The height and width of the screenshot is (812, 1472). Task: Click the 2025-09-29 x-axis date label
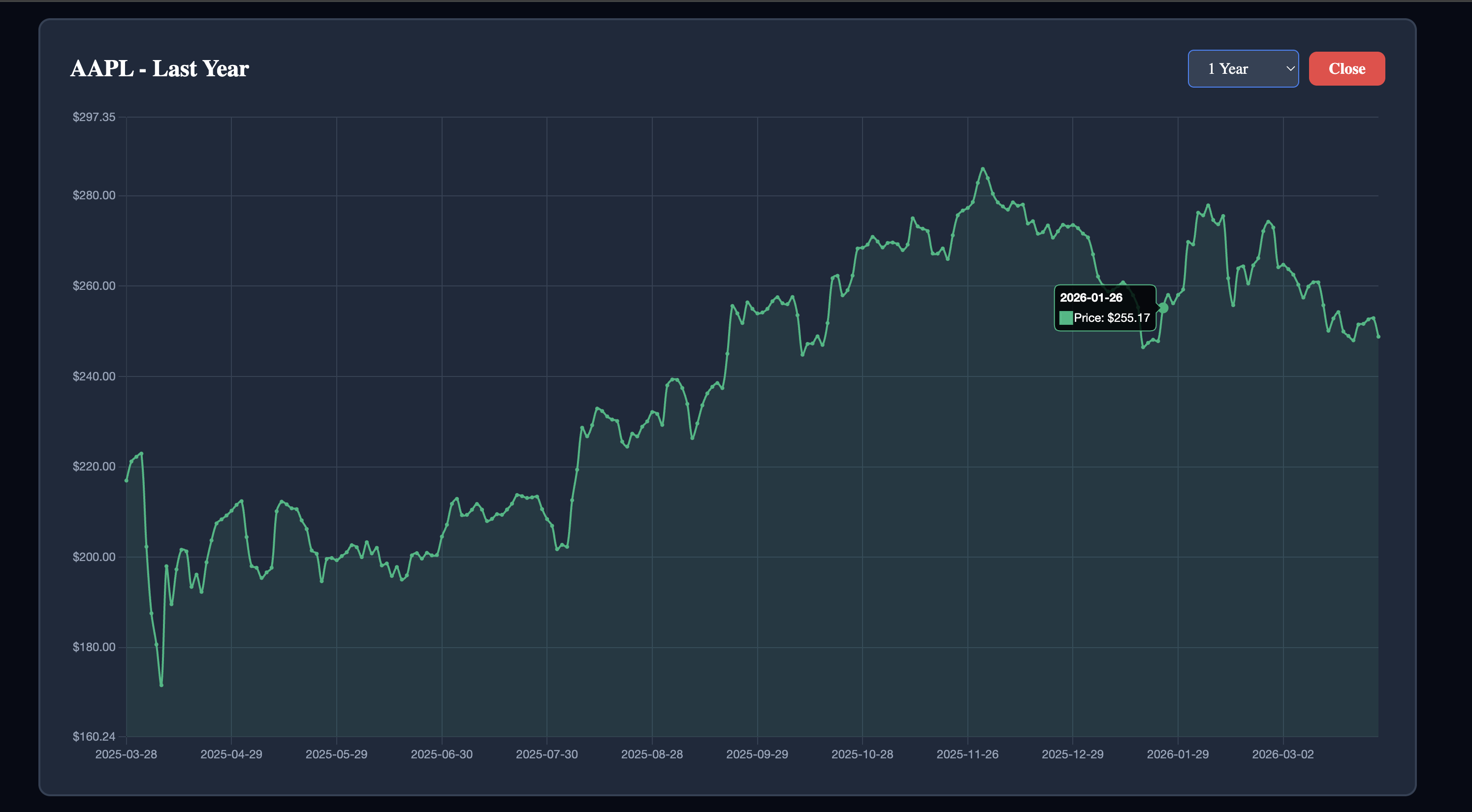[757, 754]
